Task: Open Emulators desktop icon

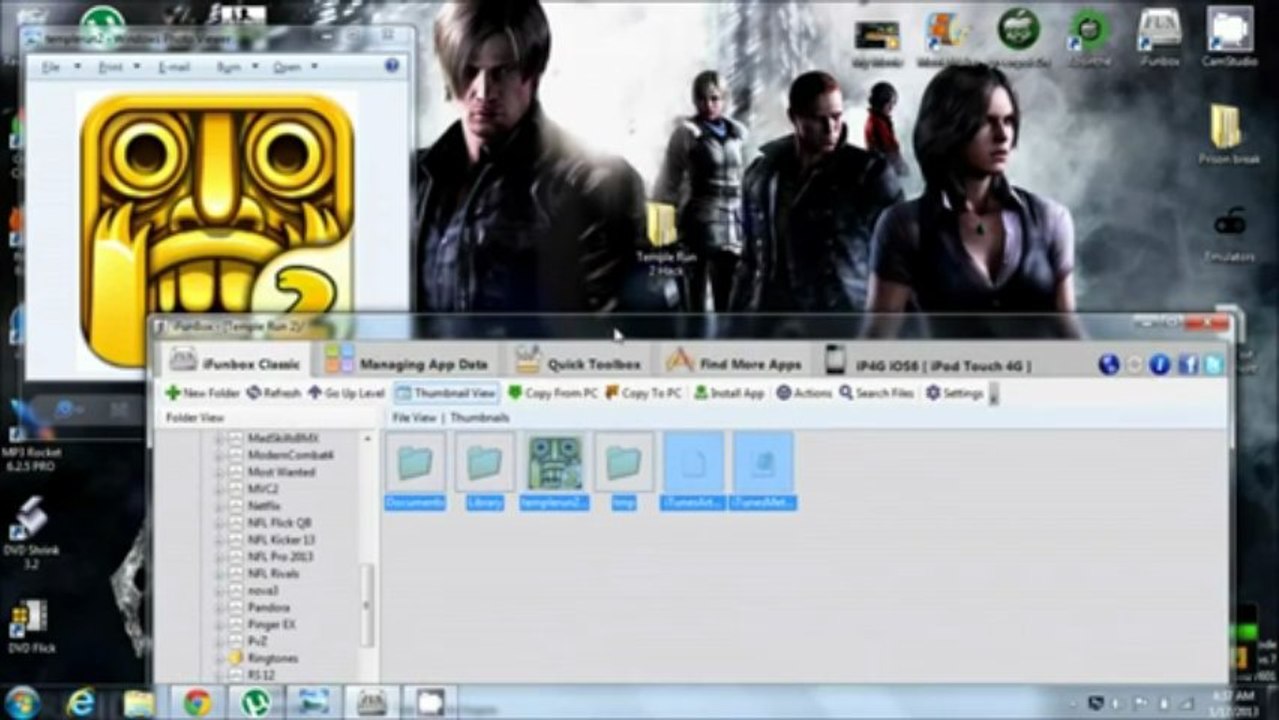Action: click(1229, 233)
